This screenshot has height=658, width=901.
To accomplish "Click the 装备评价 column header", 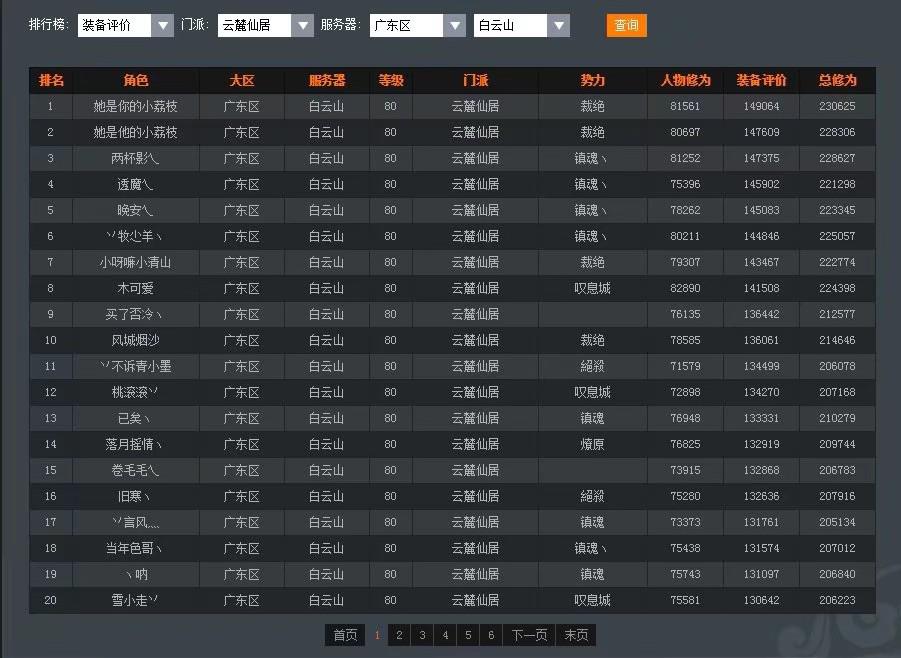I will [x=761, y=80].
